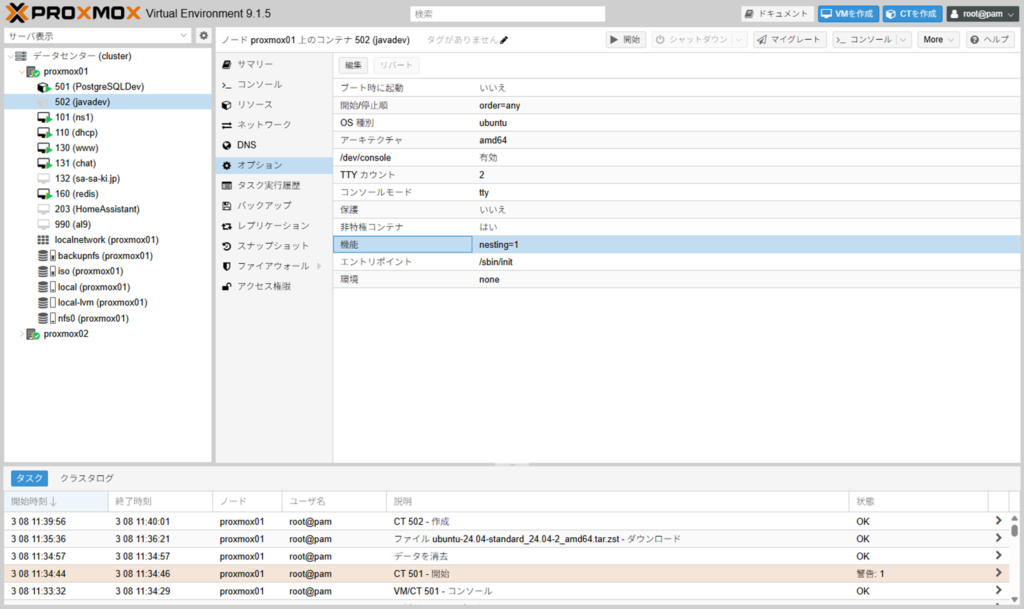This screenshot has height=609, width=1024.
Task: Collapse the proxmox01 node in tree
Action: point(22,72)
